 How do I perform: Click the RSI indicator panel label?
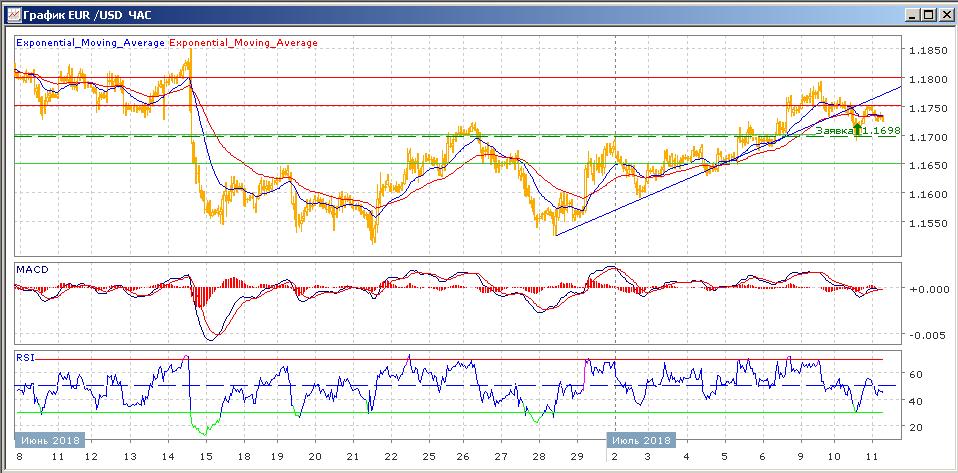pos(24,356)
